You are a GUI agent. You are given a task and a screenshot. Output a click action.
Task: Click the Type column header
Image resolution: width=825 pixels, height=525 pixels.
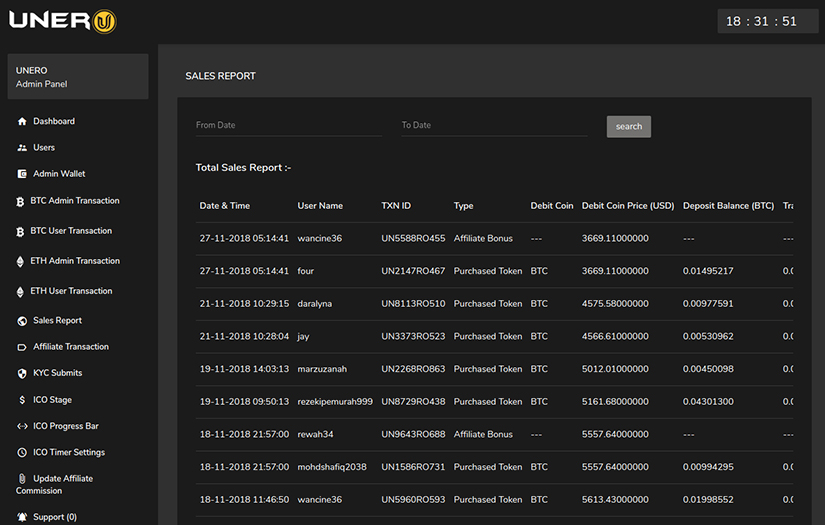[464, 206]
